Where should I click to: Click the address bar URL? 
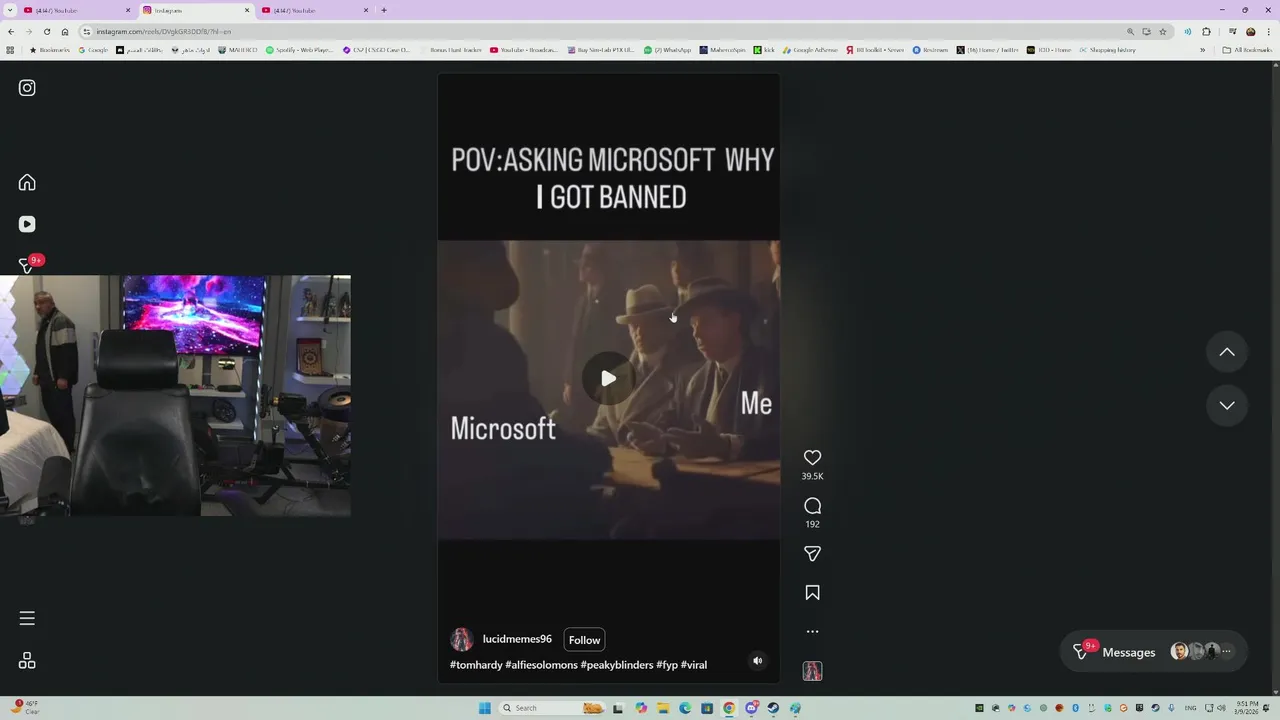pos(164,31)
